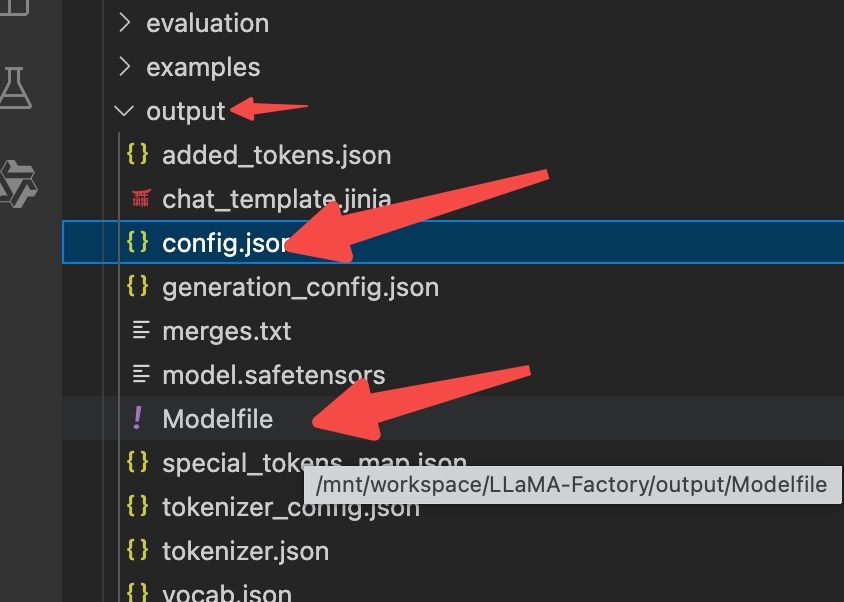This screenshot has width=844, height=602.
Task: Click the JSON braces icon beside tokenizer.json
Action: (x=139, y=551)
